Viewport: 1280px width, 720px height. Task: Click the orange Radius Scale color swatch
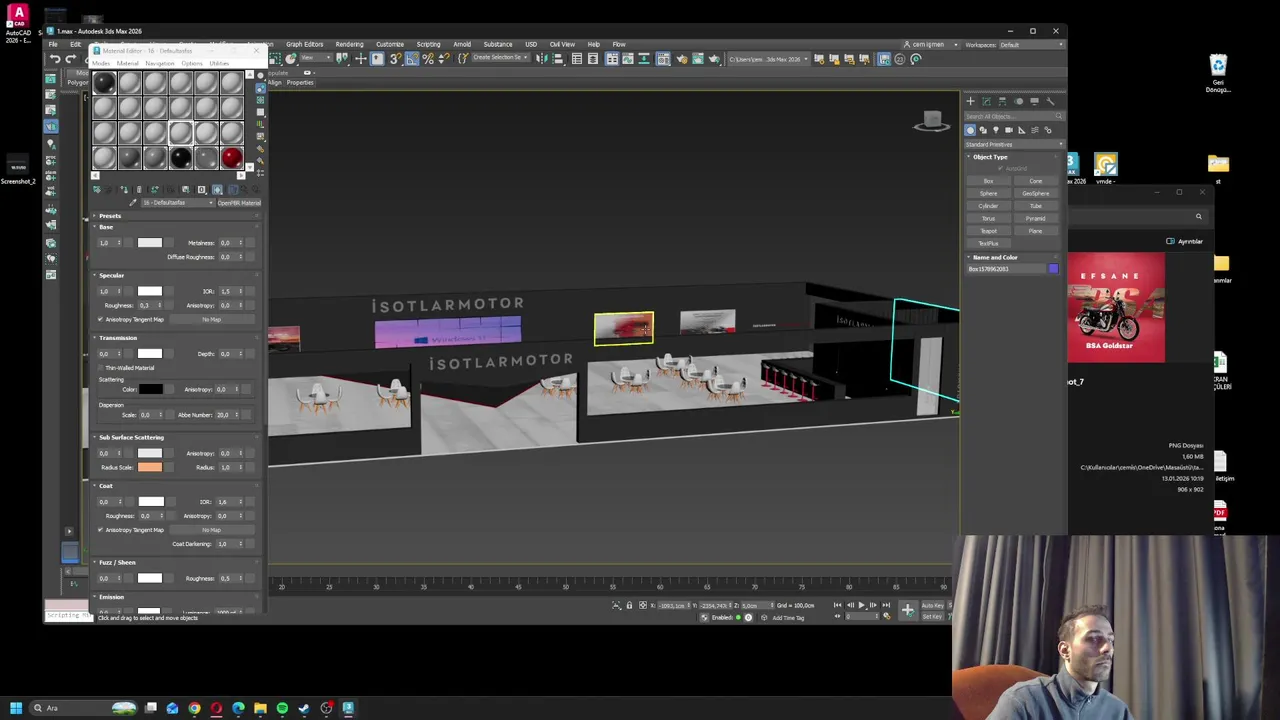click(150, 467)
